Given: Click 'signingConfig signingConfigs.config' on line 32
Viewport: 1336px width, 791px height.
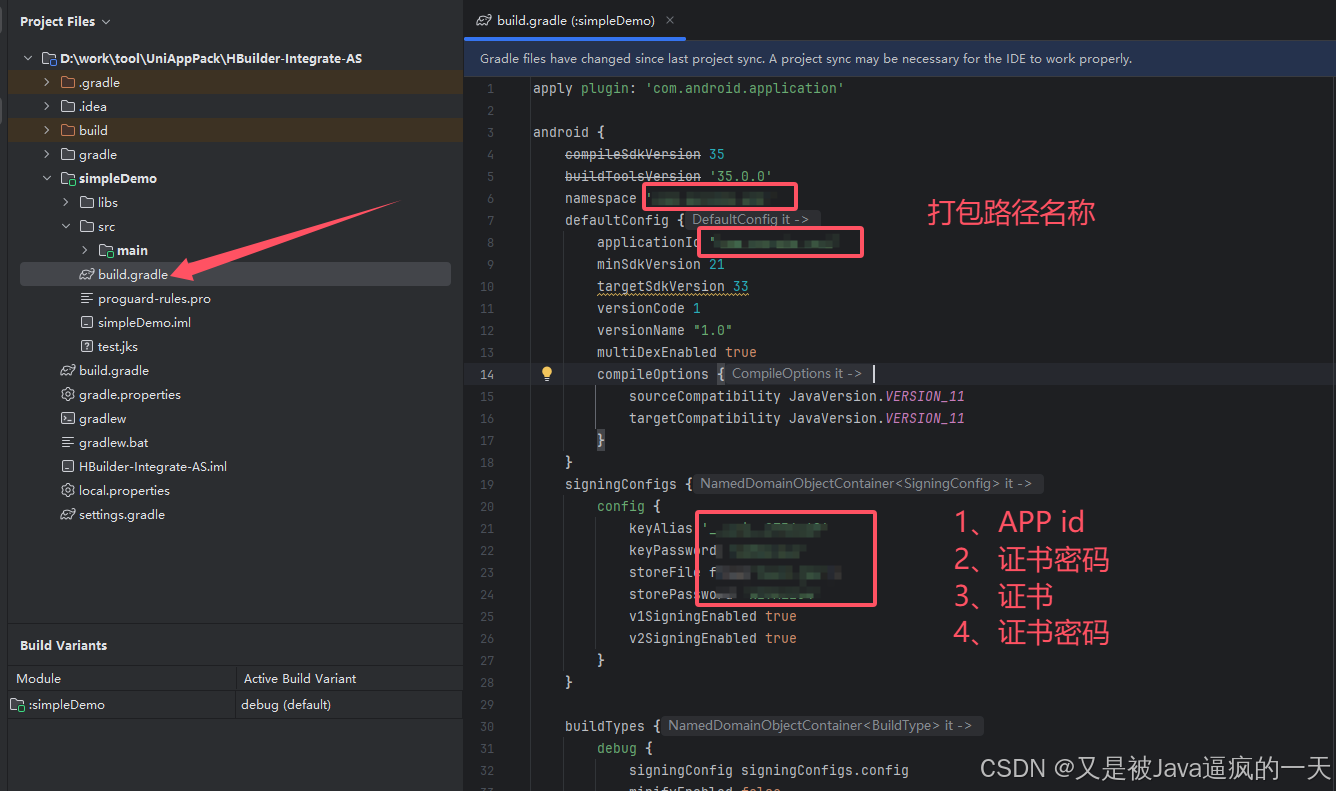Looking at the screenshot, I should 769,770.
